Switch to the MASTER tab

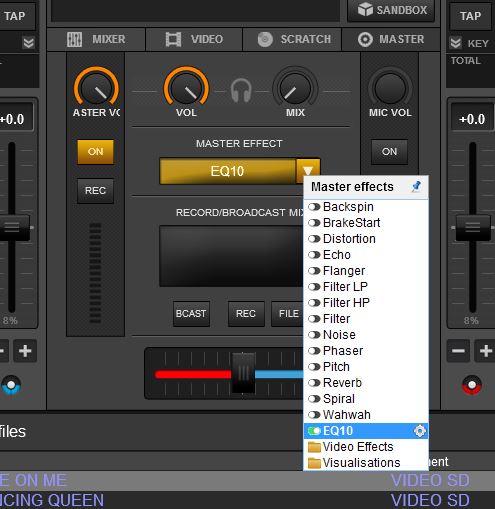coord(391,39)
